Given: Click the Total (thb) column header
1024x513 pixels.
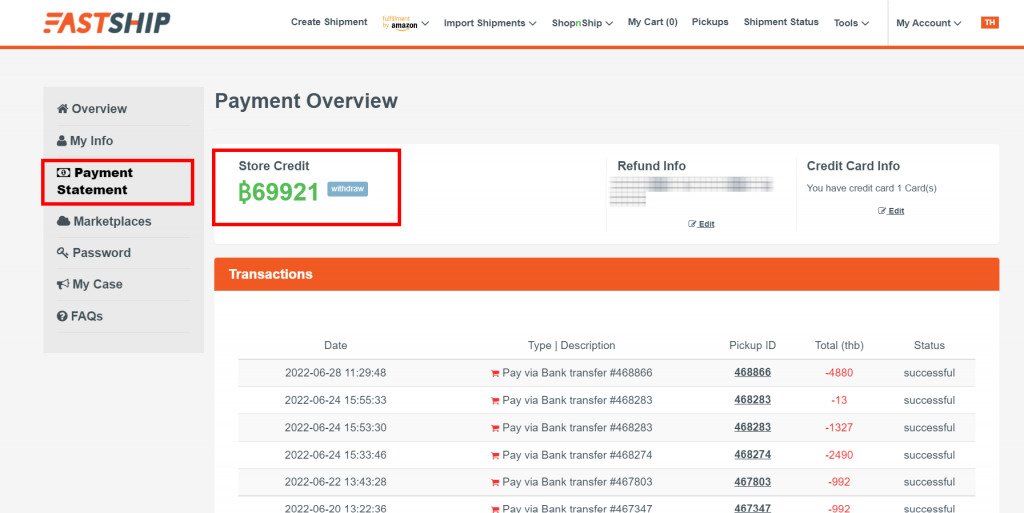Looking at the screenshot, I should [x=839, y=345].
